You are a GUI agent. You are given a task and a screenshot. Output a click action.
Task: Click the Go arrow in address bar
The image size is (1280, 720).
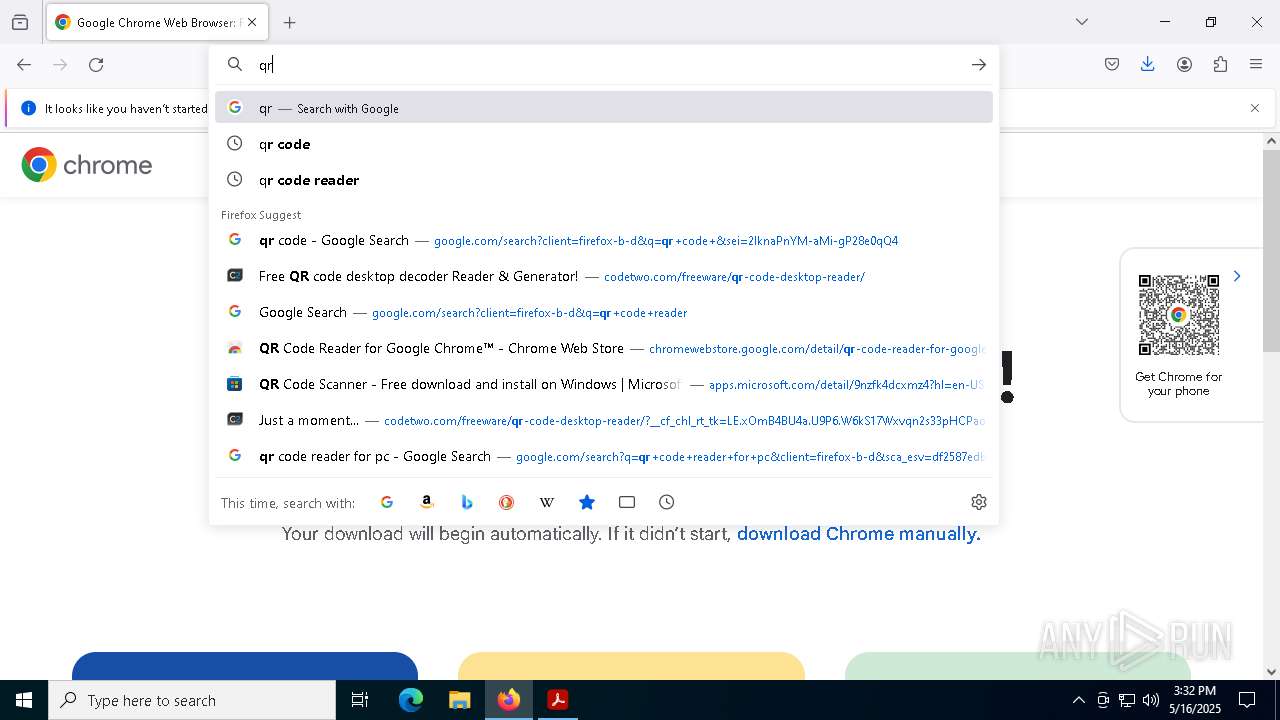978,65
